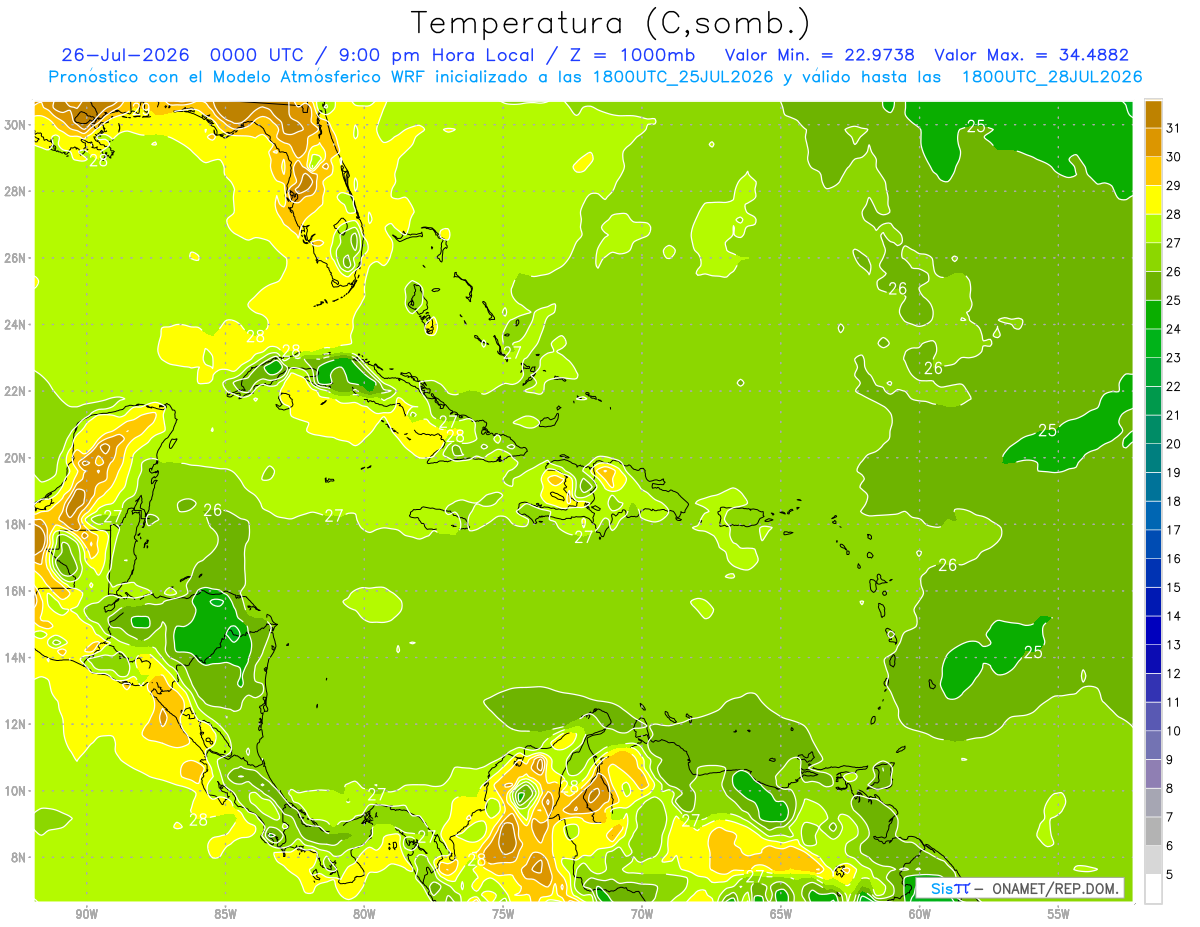The height and width of the screenshot is (927, 1200).
Task: Click the 8N latitude axis label
Action: pyautogui.click(x=18, y=857)
